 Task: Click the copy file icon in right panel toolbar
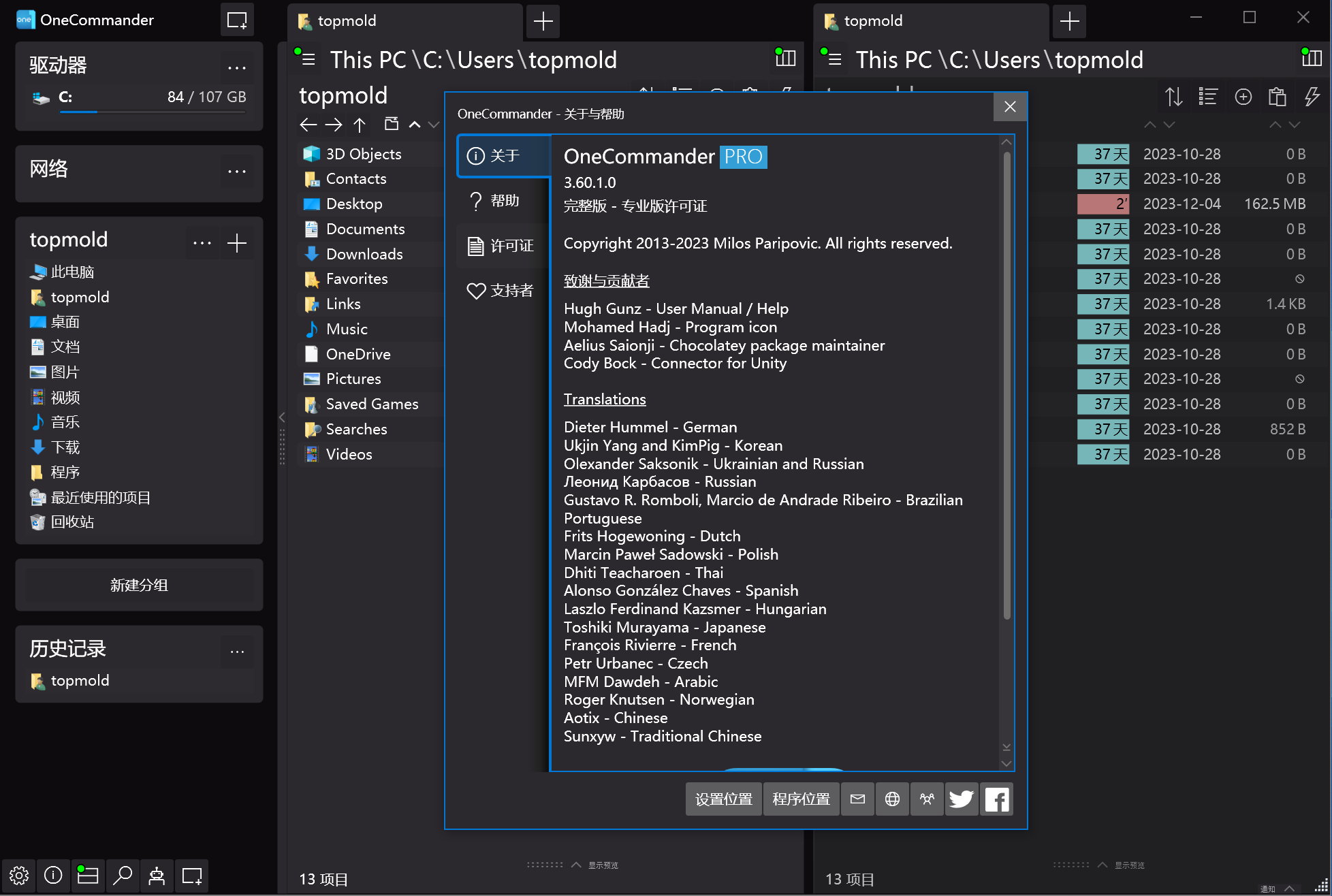coord(1277,97)
